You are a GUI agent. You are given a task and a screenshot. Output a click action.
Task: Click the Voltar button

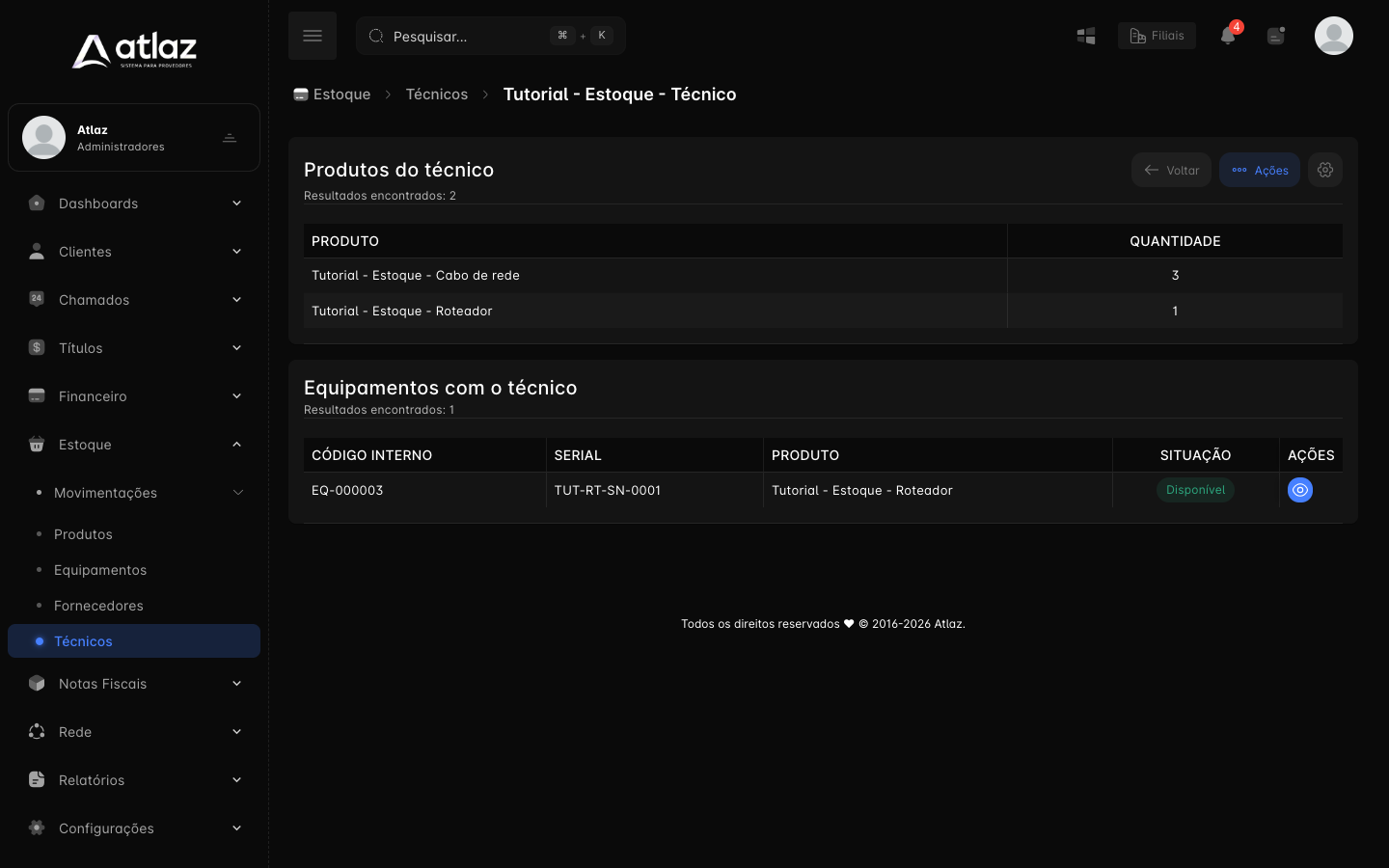(1171, 170)
